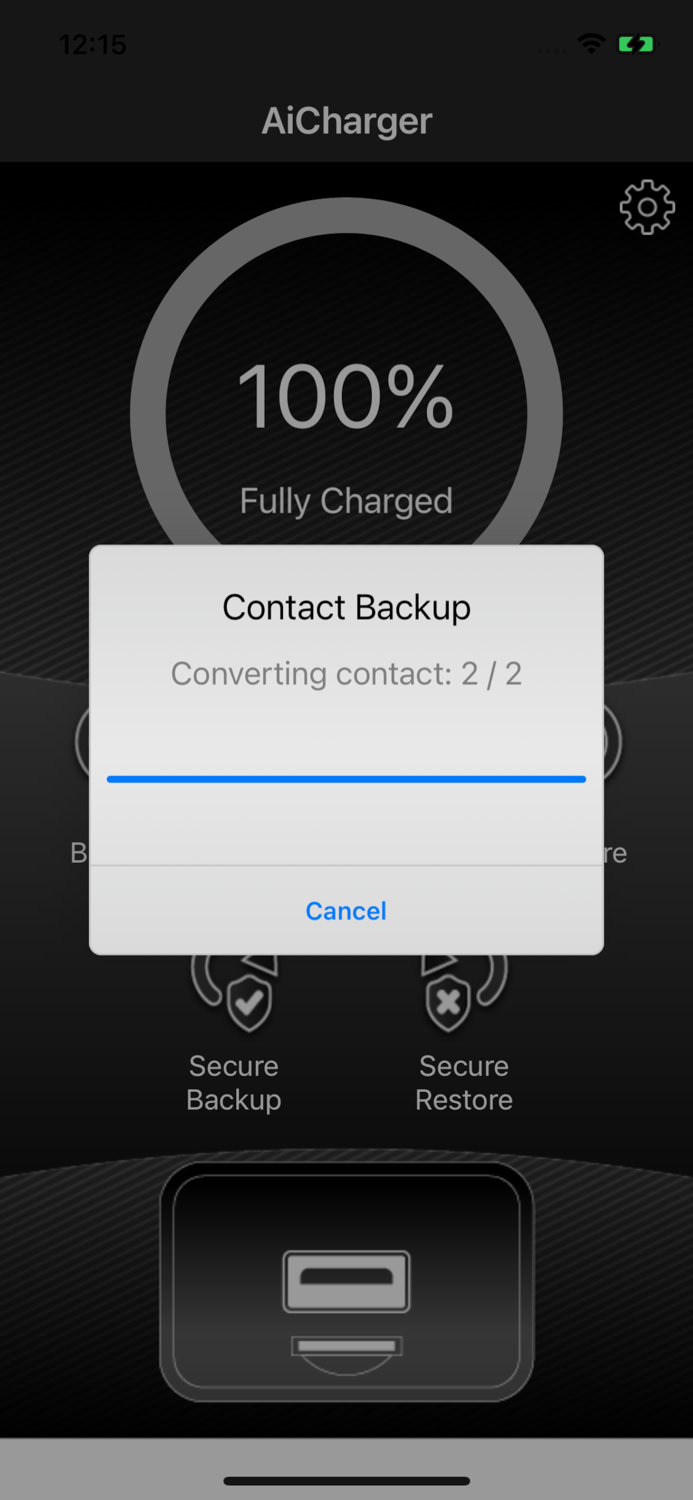Tap the partially hidden left circle icon
Image resolution: width=693 pixels, height=1500 pixels.
[x=82, y=742]
